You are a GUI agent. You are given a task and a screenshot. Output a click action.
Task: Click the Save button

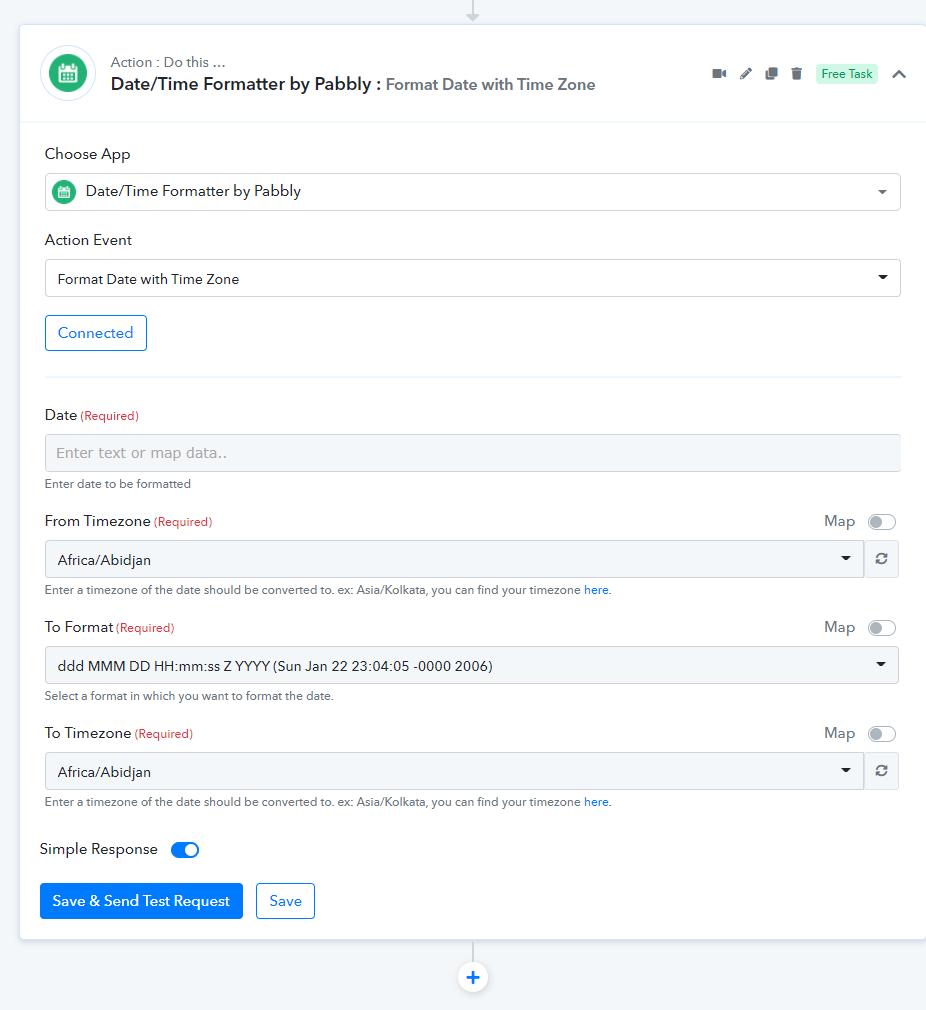[x=285, y=900]
